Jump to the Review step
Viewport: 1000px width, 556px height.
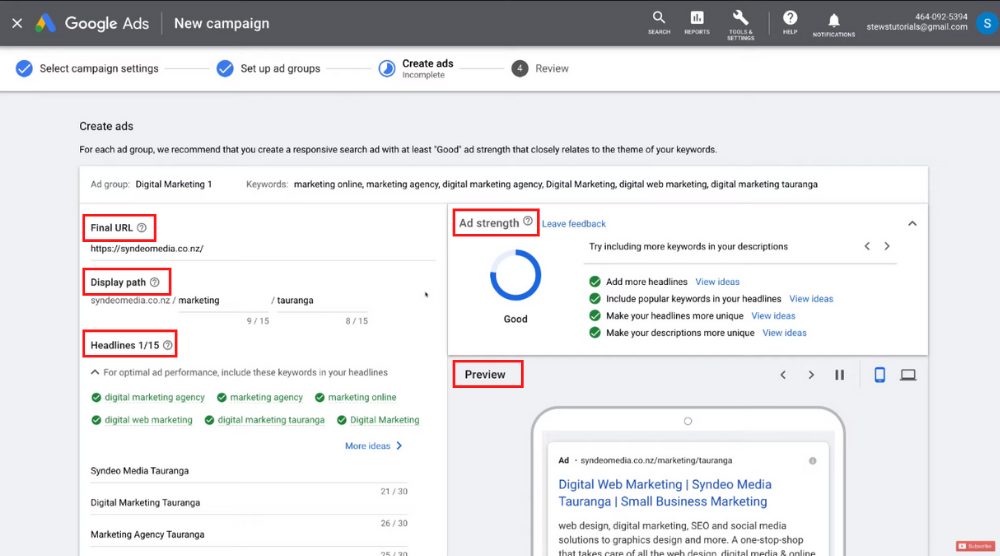click(540, 68)
